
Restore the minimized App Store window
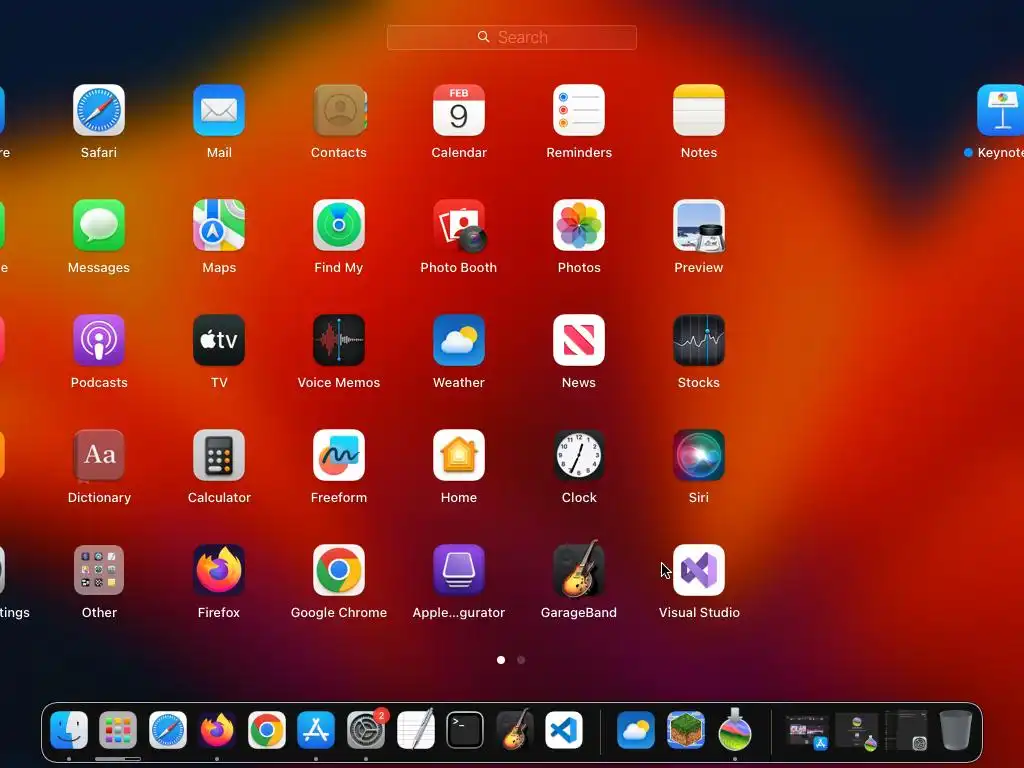pyautogui.click(x=807, y=731)
